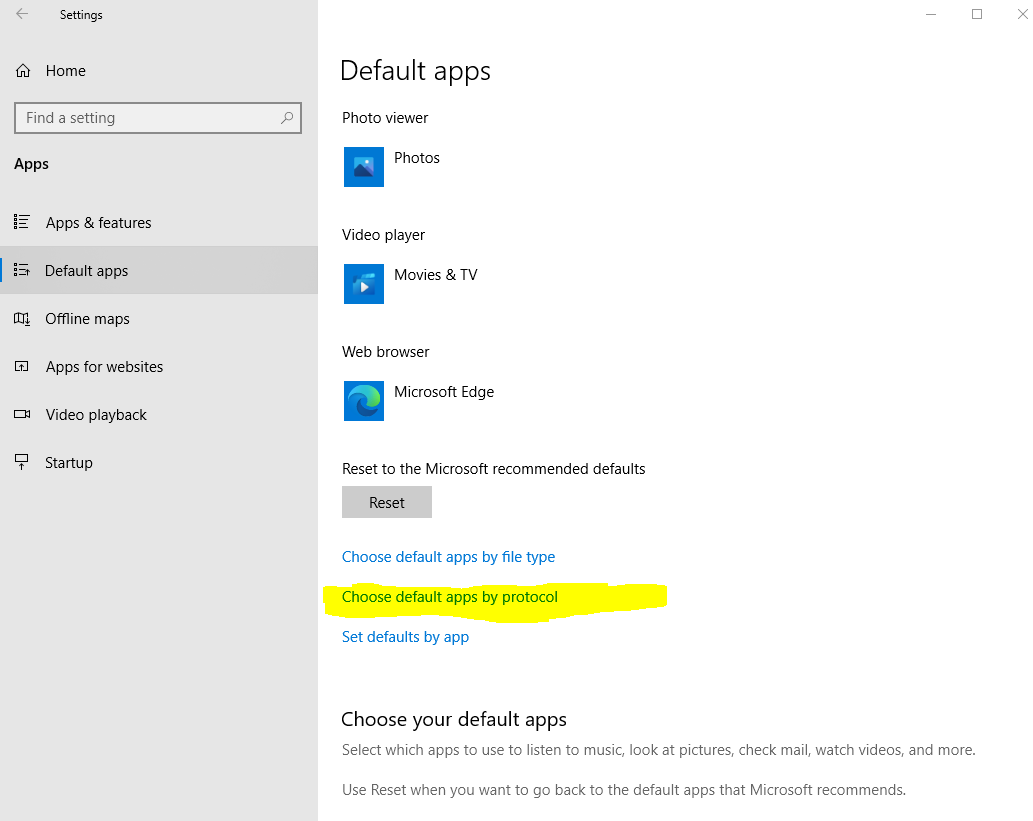Open Choose default apps by file type
This screenshot has width=1033, height=821.
[x=449, y=557]
